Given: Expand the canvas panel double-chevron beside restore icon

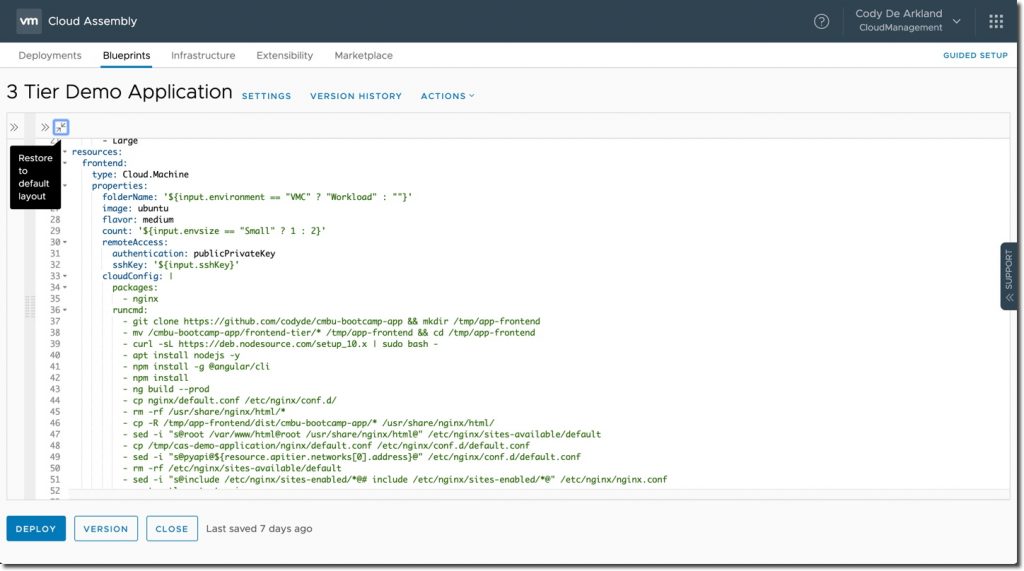Looking at the screenshot, I should point(44,127).
